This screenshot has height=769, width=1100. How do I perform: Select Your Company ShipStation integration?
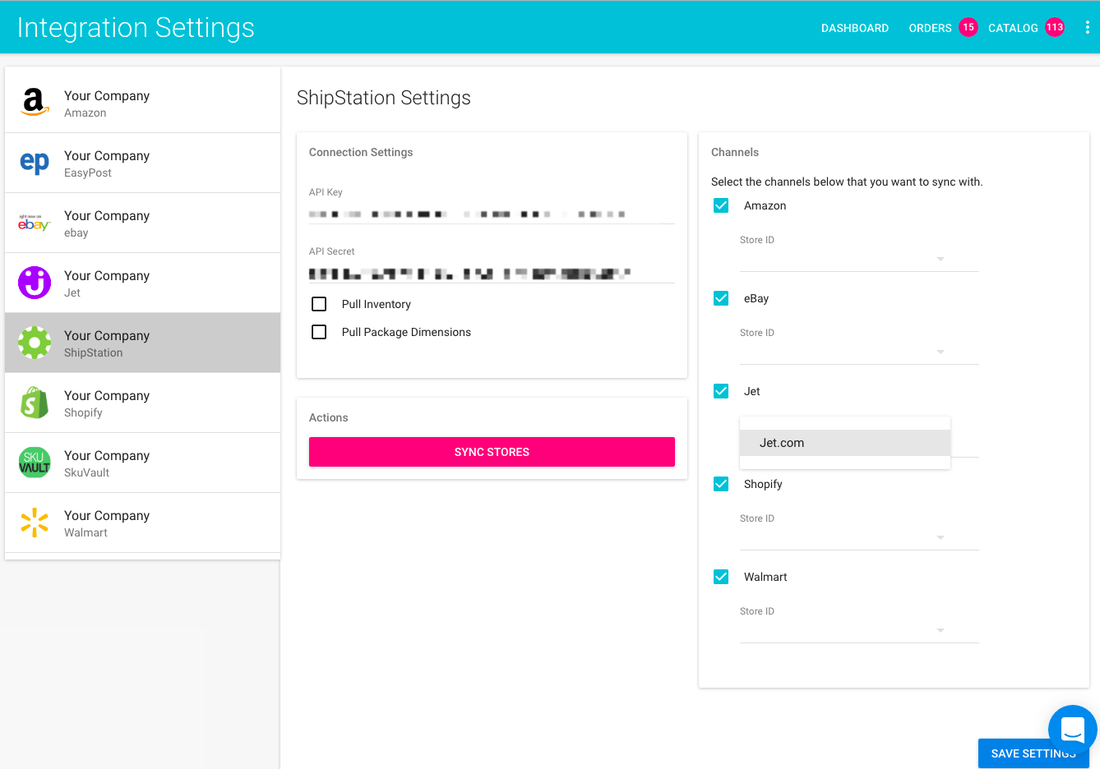[x=142, y=342]
